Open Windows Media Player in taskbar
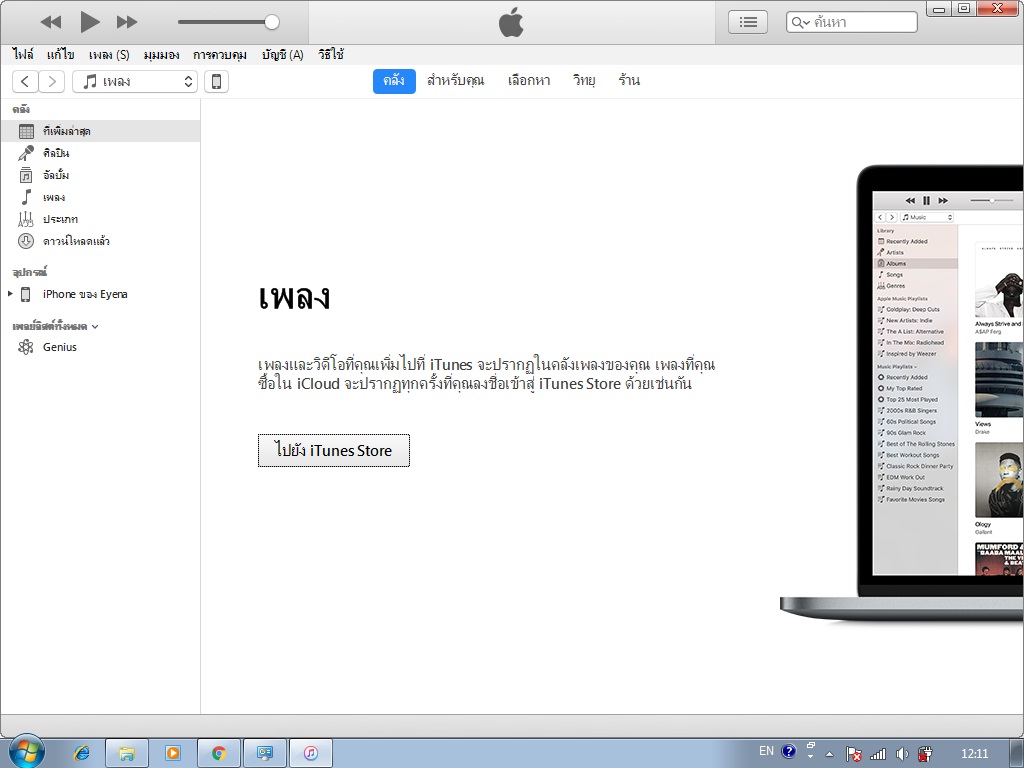The image size is (1024, 768). 172,754
